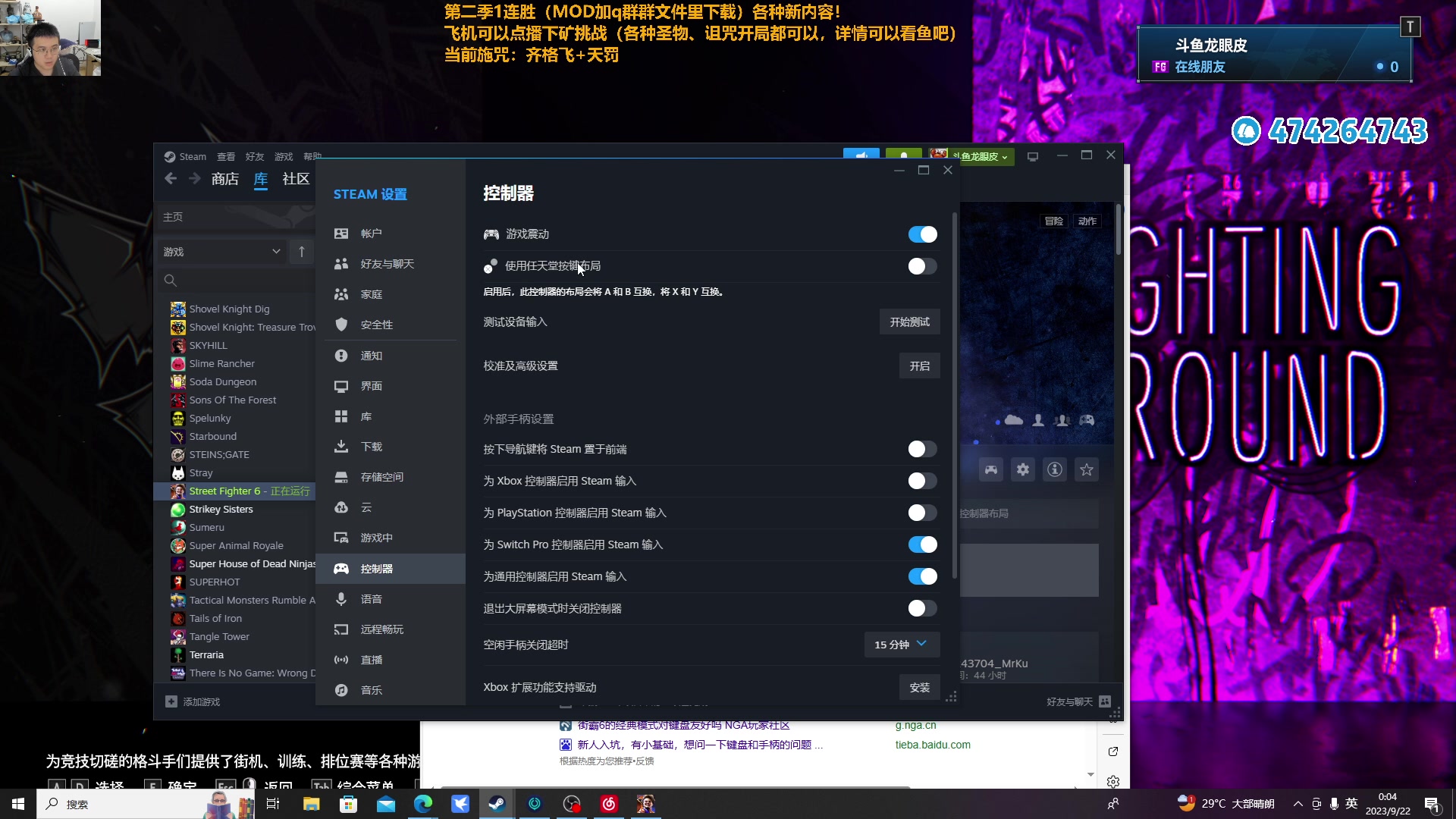This screenshot has height=819, width=1456.
Task: Open 远程畅玩 remote play settings section
Action: pyautogui.click(x=390, y=629)
